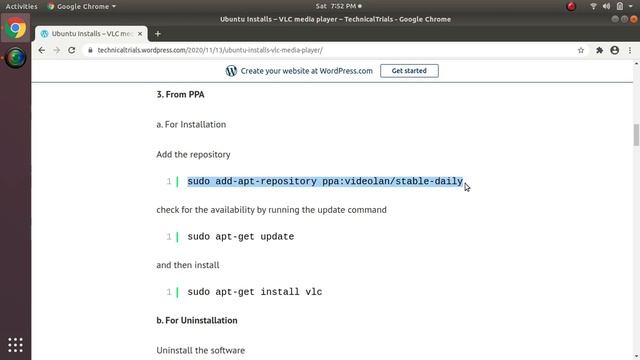Focus the address bar URL
Screen dimensions: 640x360
210,50
